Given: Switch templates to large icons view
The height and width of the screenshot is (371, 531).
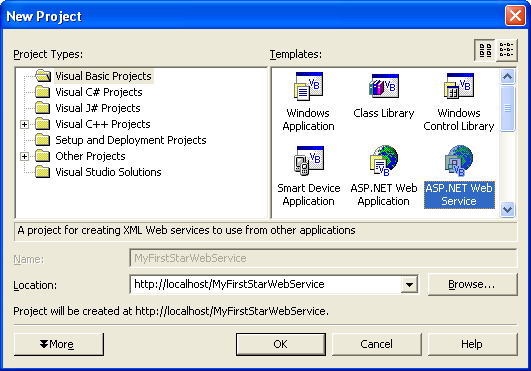Looking at the screenshot, I should point(485,50).
